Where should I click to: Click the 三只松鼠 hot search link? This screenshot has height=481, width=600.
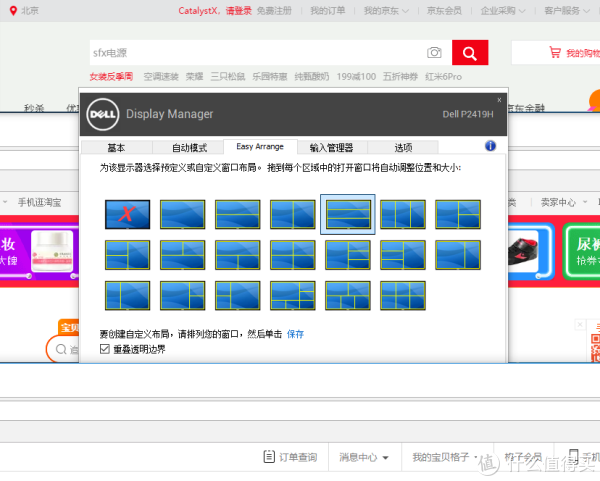228,77
